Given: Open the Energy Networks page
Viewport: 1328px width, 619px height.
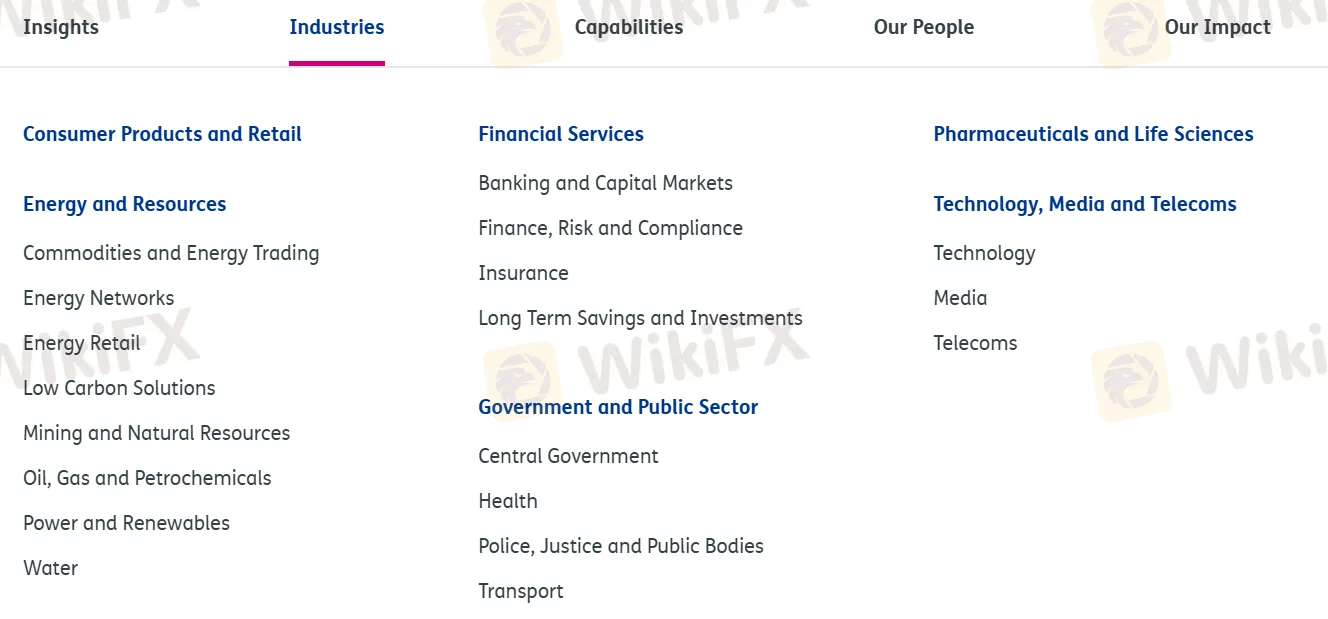Looking at the screenshot, I should coord(98,297).
